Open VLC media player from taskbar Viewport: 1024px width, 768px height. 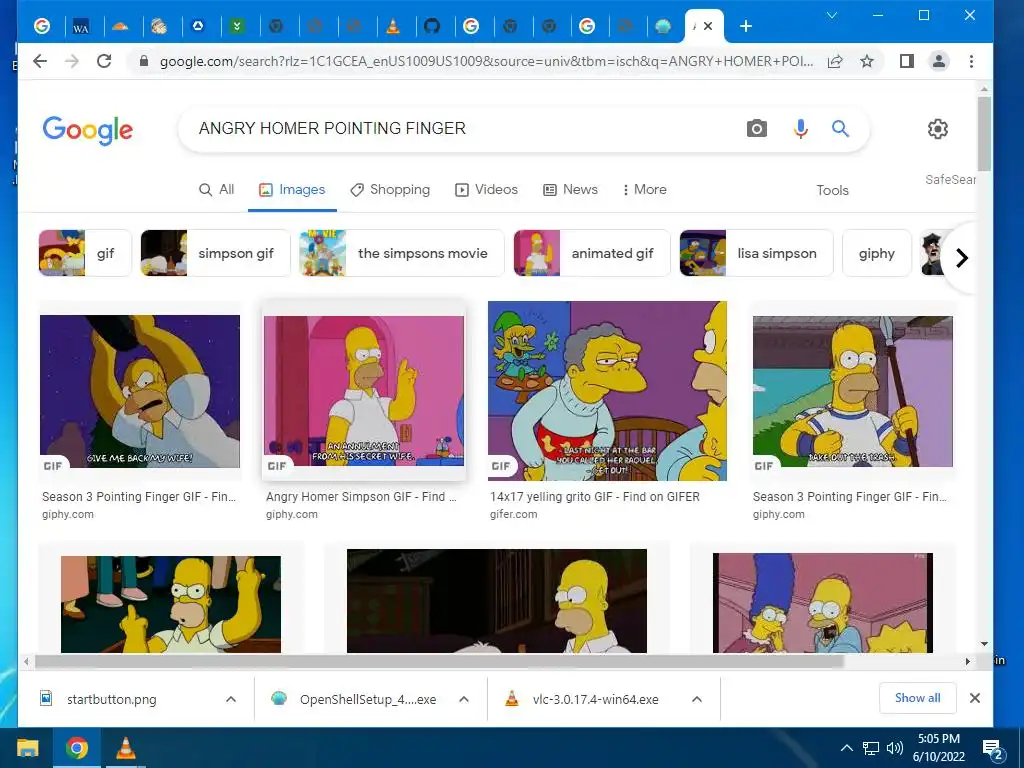click(125, 748)
